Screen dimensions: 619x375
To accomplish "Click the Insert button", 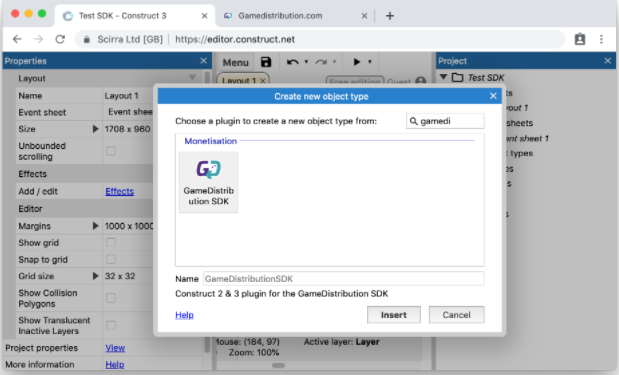I will 394,315.
